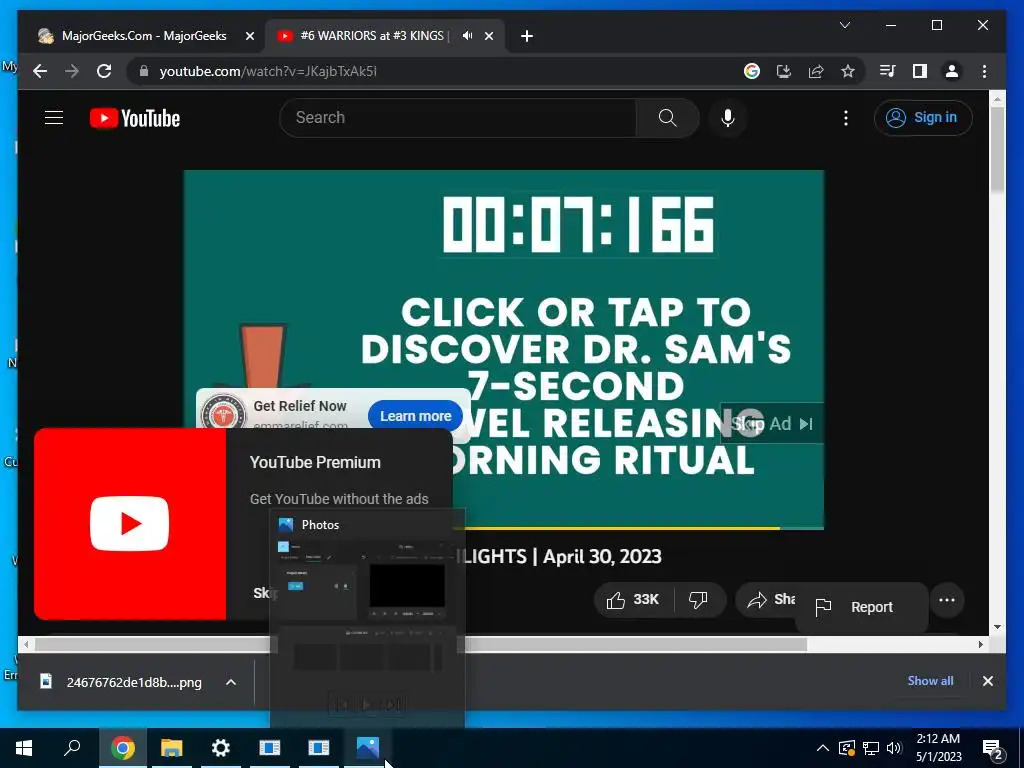Click the YouTube Premium red logo image
This screenshot has width=1024, height=768.
pos(130,524)
